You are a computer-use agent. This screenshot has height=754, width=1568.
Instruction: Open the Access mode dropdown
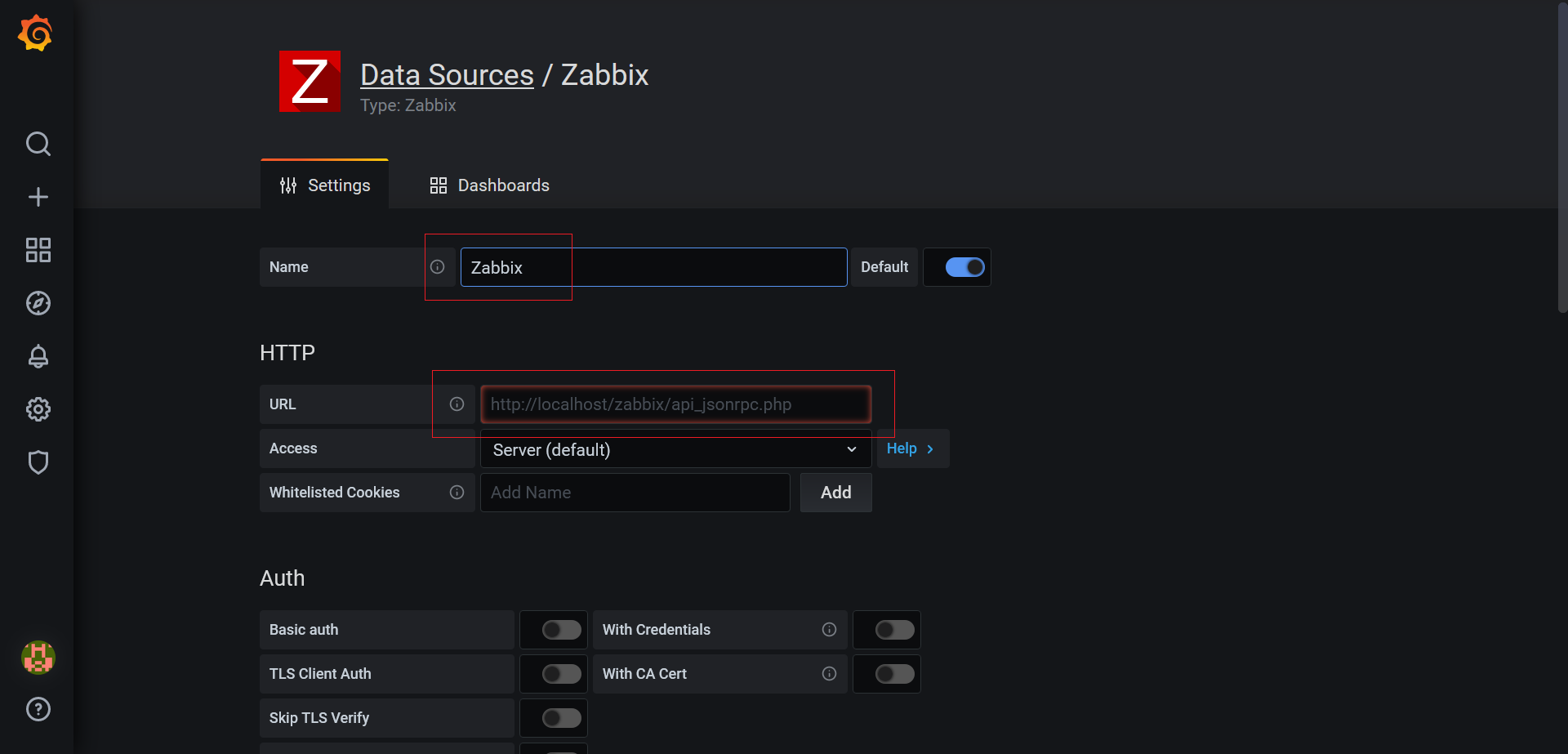pyautogui.click(x=675, y=449)
